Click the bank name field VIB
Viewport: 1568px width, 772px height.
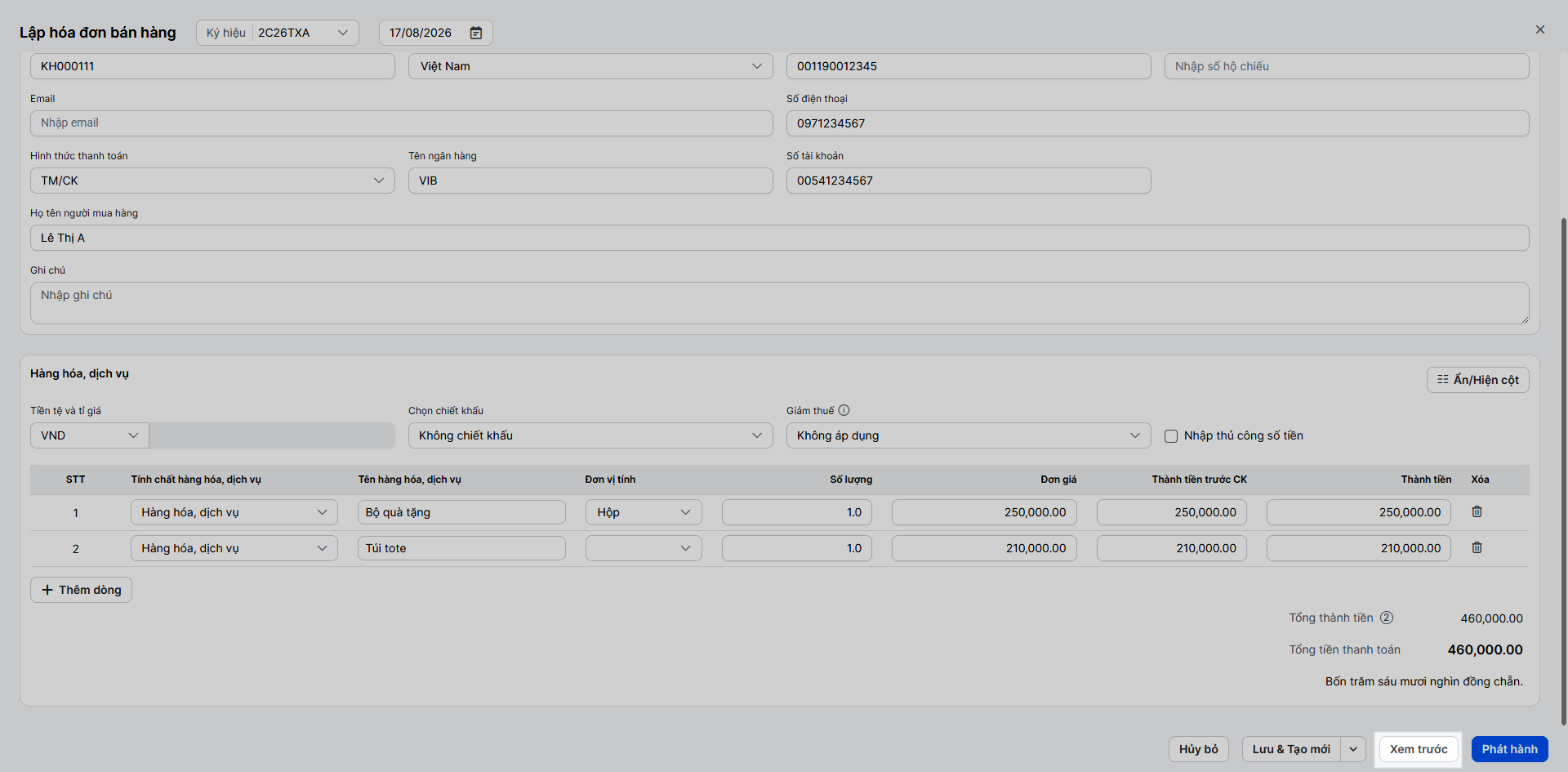(590, 181)
